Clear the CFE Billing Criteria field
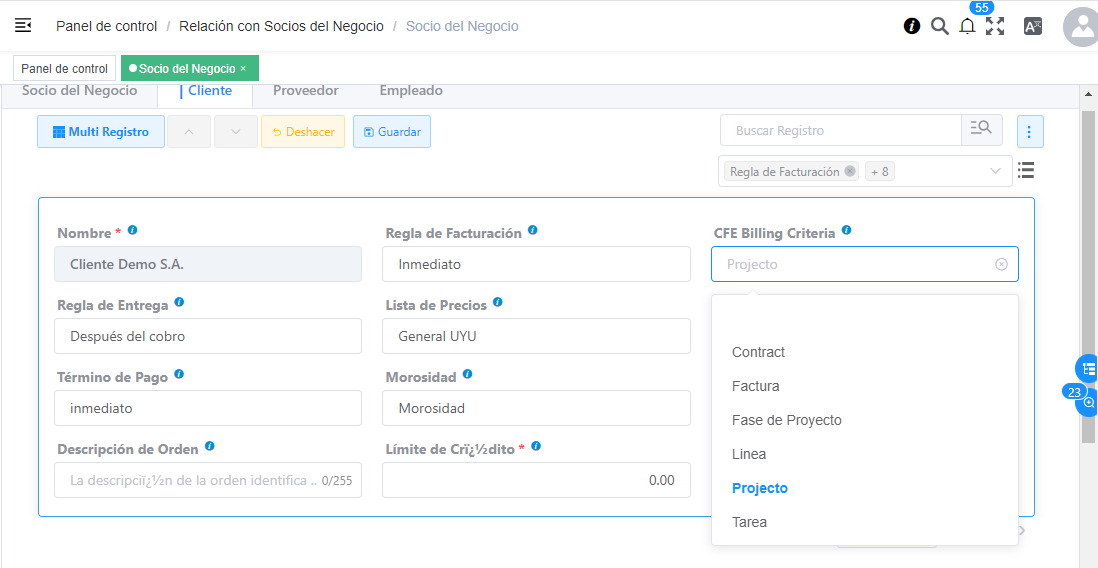Image resolution: width=1098 pixels, height=568 pixels. pos(1001,264)
